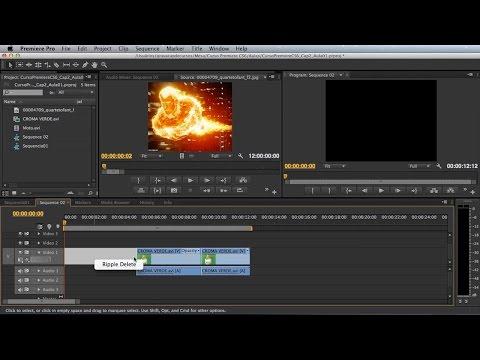
Task: Select the Track Select tool
Action: pyautogui.click(x=20, y=65)
